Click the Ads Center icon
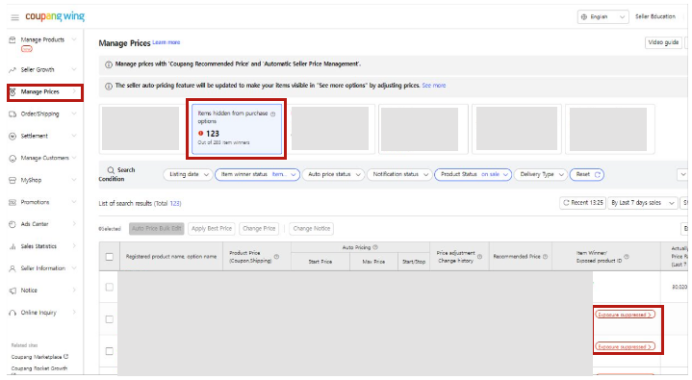This screenshot has height=380, width=692. [12, 224]
